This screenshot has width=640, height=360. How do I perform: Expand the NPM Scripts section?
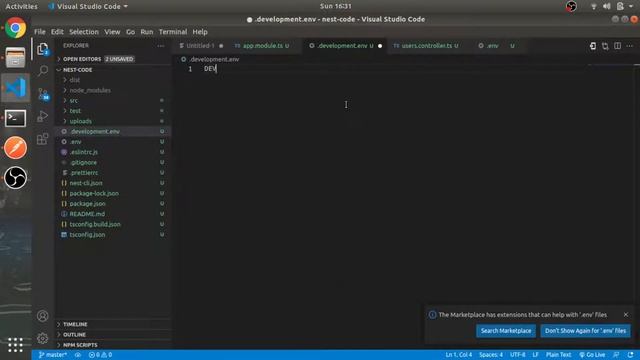pos(113,345)
